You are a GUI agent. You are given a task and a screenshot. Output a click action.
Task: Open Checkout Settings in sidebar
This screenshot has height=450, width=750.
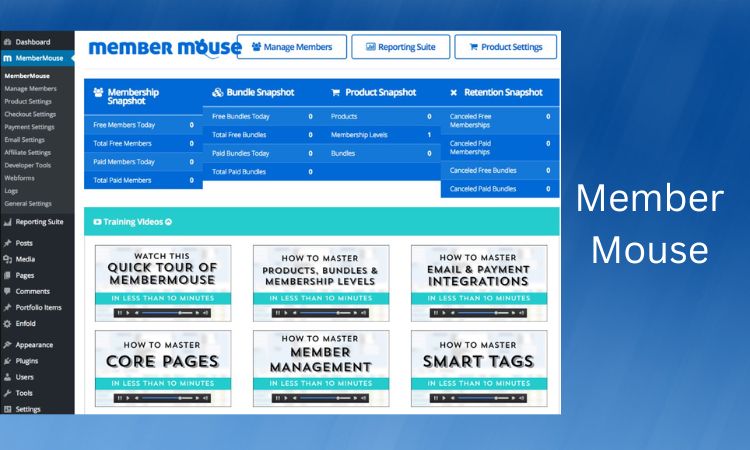30,114
